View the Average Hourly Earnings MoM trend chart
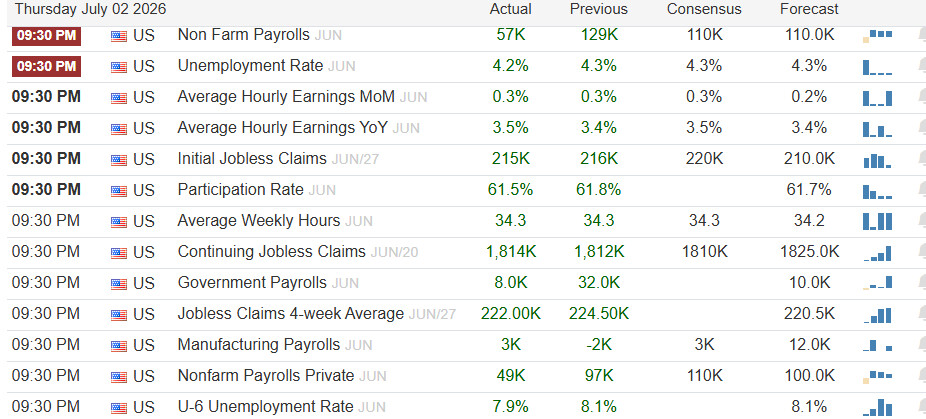The width and height of the screenshot is (926, 419). [x=878, y=98]
